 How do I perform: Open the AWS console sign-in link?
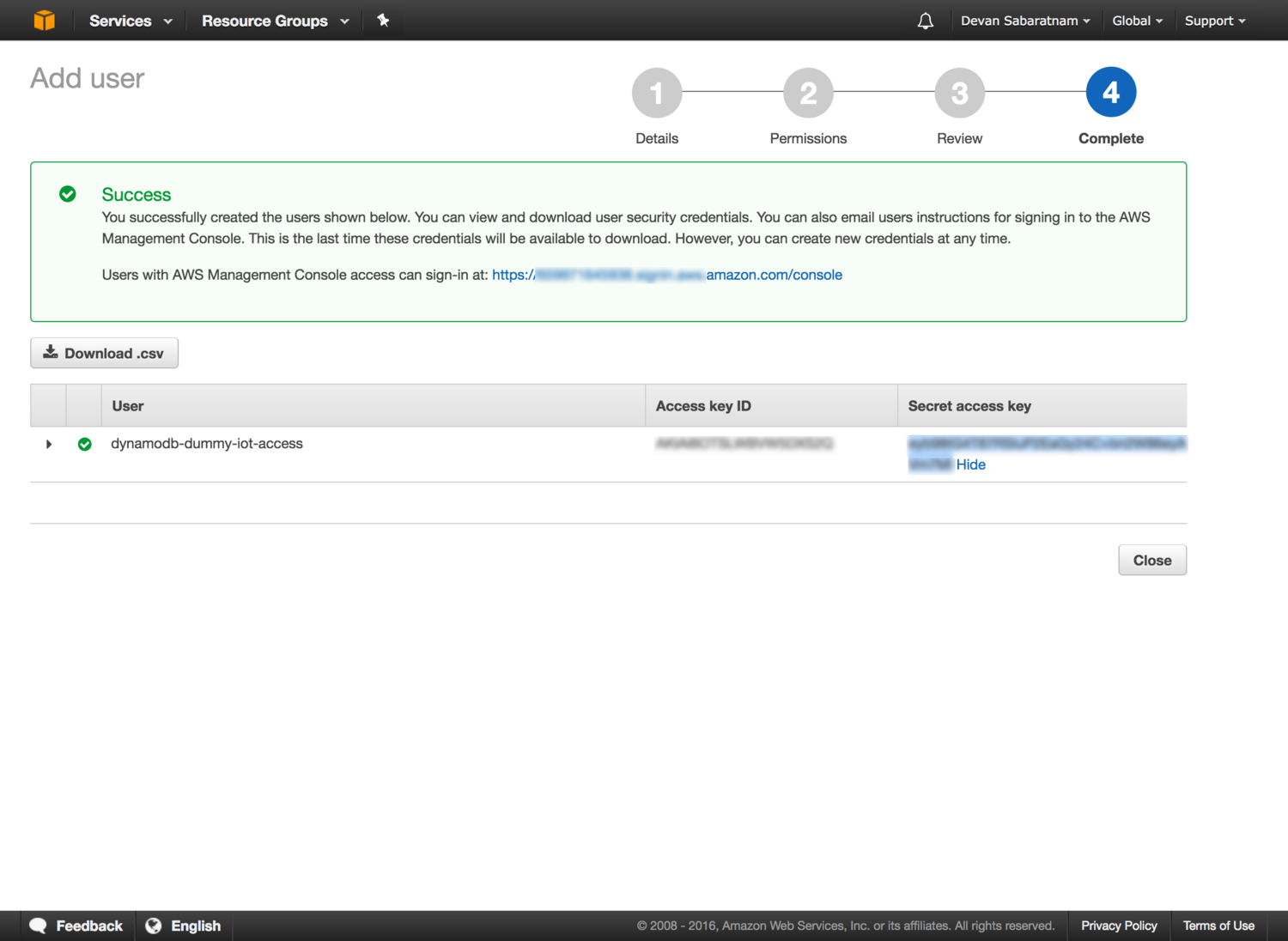[x=667, y=275]
